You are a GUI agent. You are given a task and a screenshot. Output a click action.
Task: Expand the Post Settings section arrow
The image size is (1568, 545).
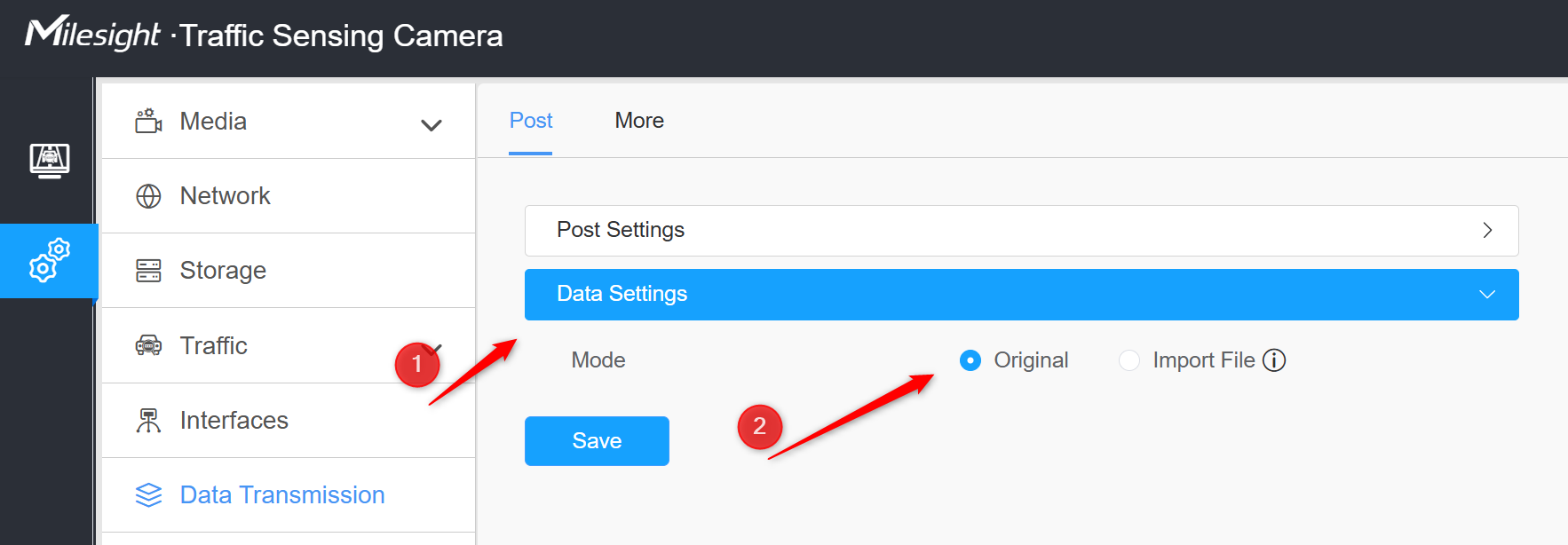click(x=1487, y=231)
